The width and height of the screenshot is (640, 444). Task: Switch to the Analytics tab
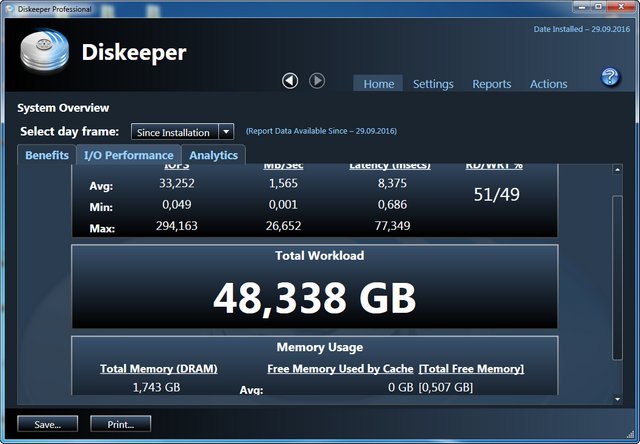coord(213,156)
